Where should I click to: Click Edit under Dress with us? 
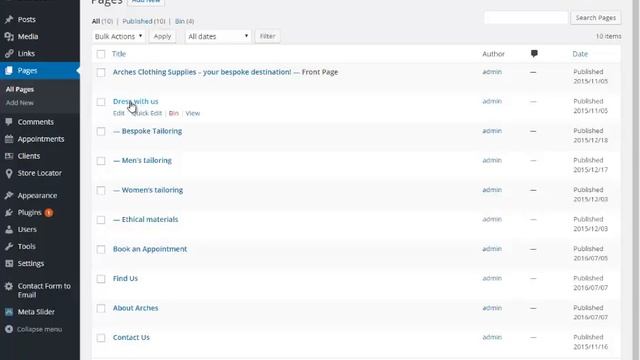tap(119, 113)
